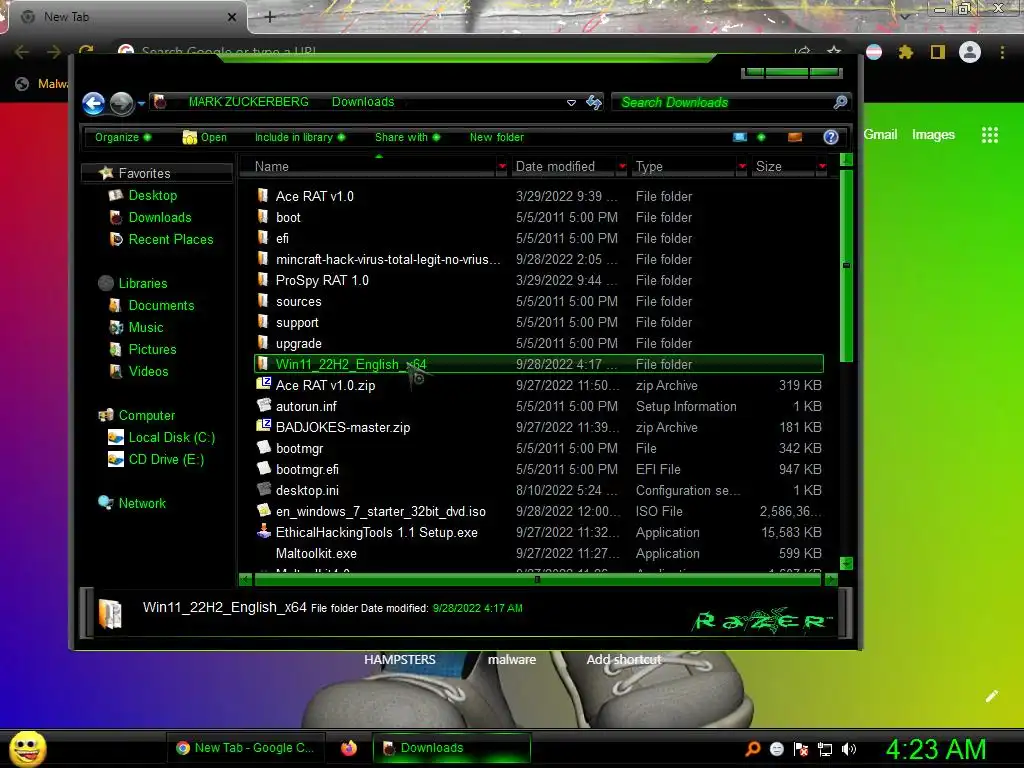This screenshot has width=1024, height=768.
Task: Select the en_windows_7_starter ISO icon
Action: point(263,510)
